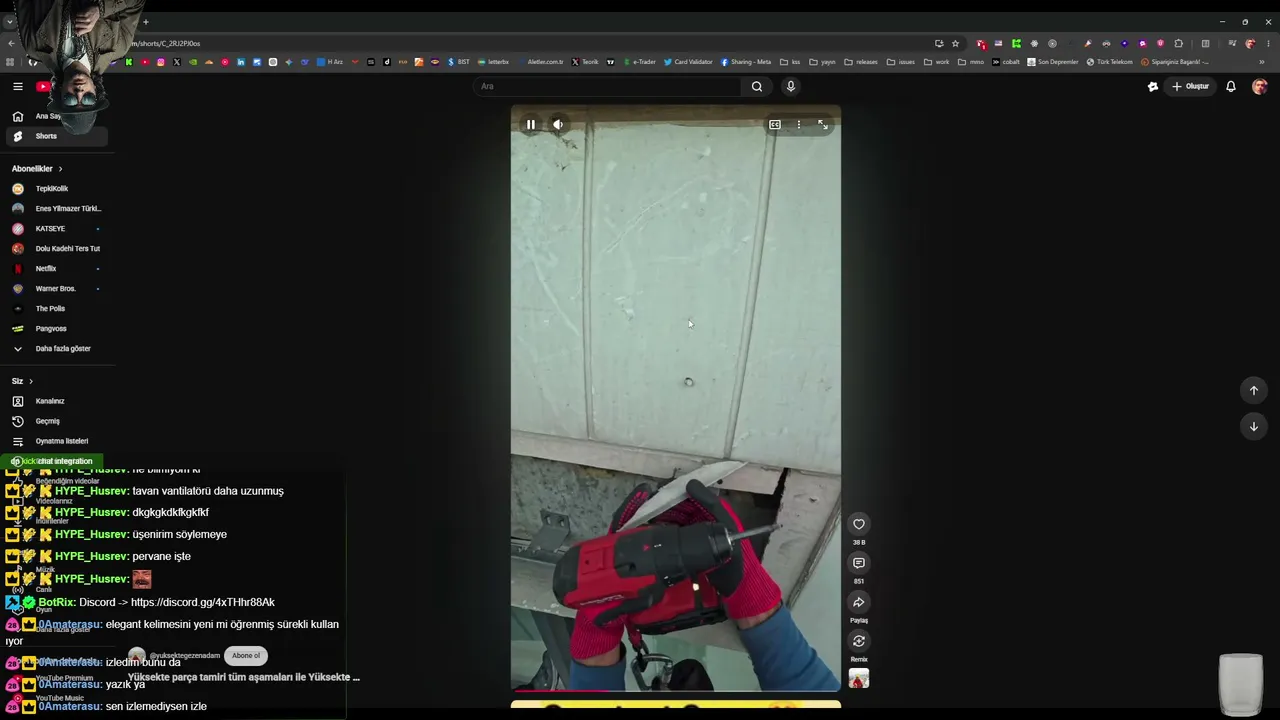The image size is (1280, 720).
Task: Open a new browser tab
Action: tap(145, 22)
